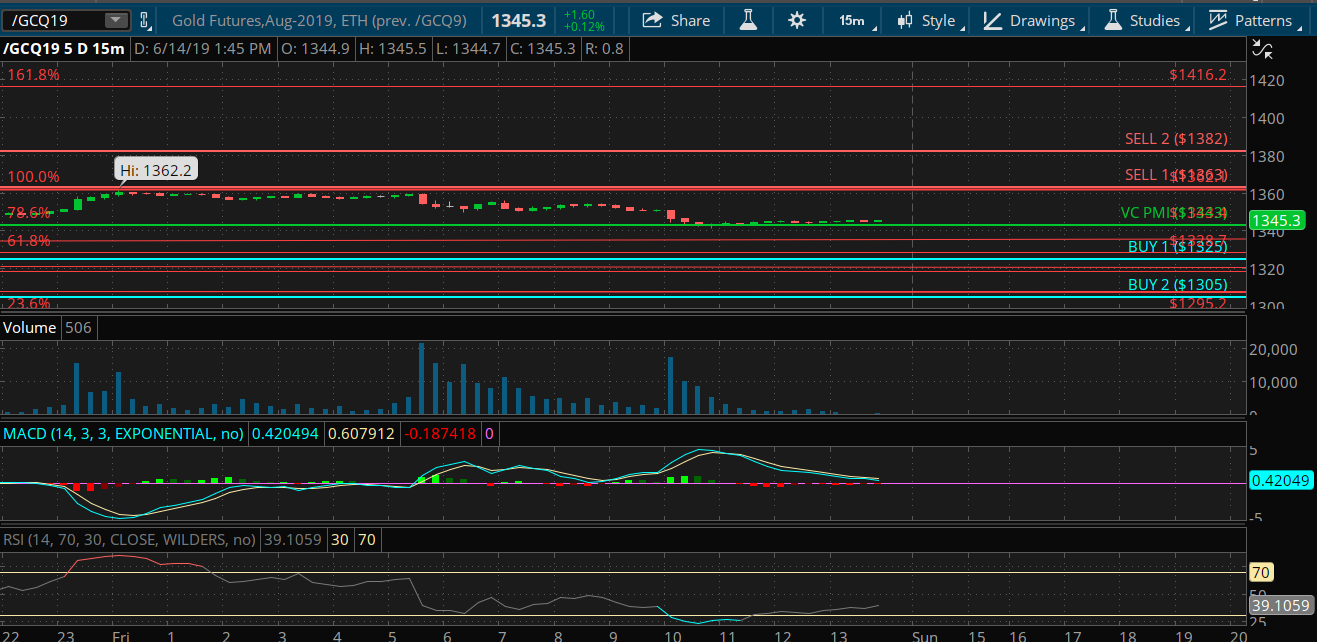Open the Patterns menu
The image size is (1317, 642).
coord(1263,20)
